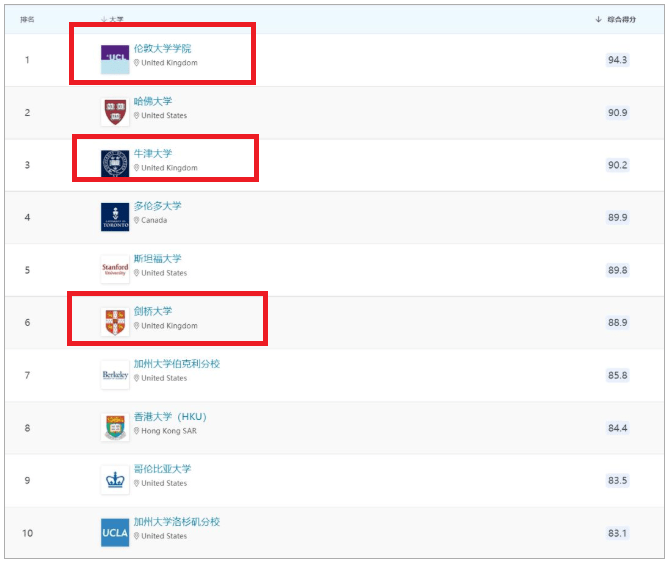
Task: Click location pin beside UCL's United Kingdom
Action: coord(136,63)
